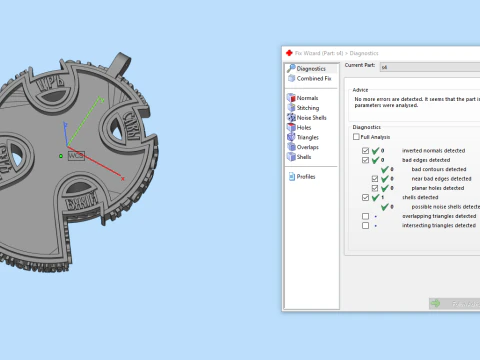This screenshot has height=360, width=480.
Task: Toggle planar holes detected checkbox
Action: tap(375, 188)
